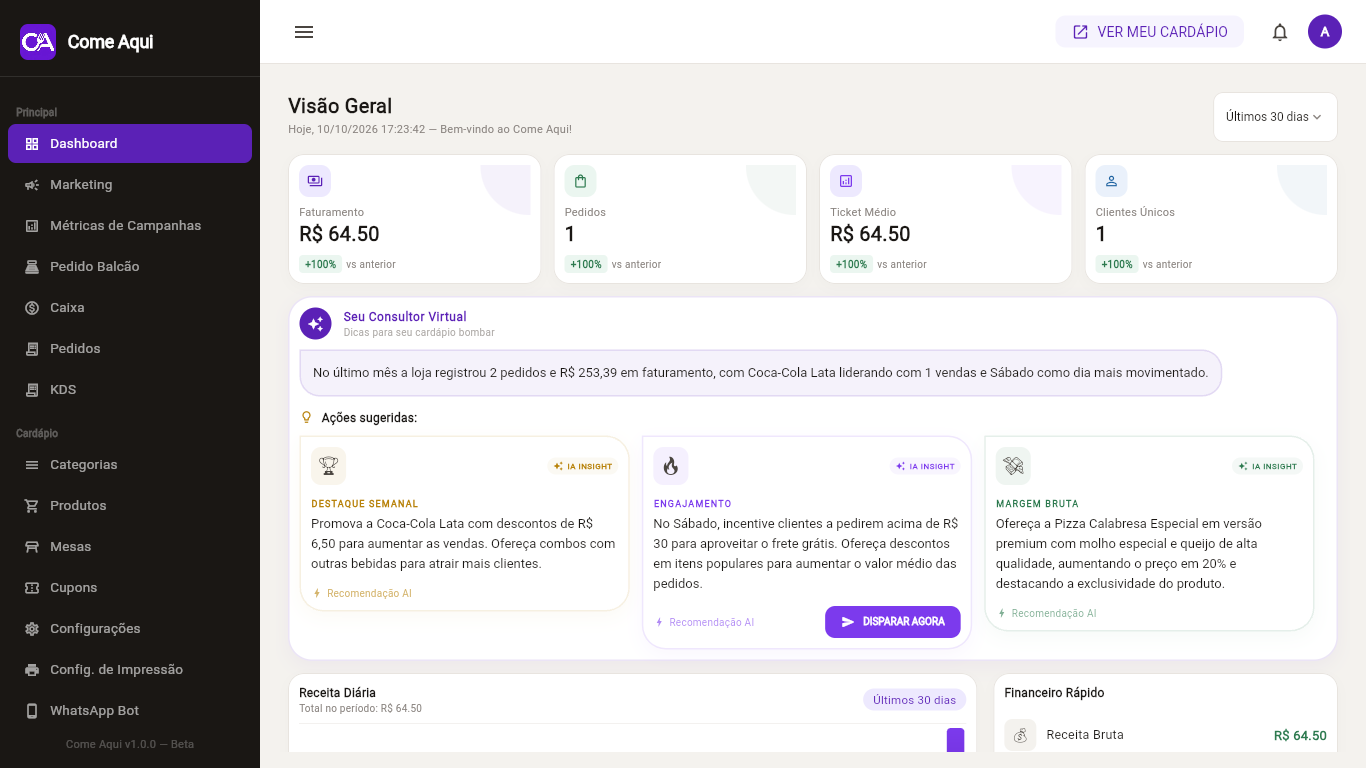Click the Últimos 30 dias chip in Receita Diária
This screenshot has height=768, width=1366.
(914, 700)
